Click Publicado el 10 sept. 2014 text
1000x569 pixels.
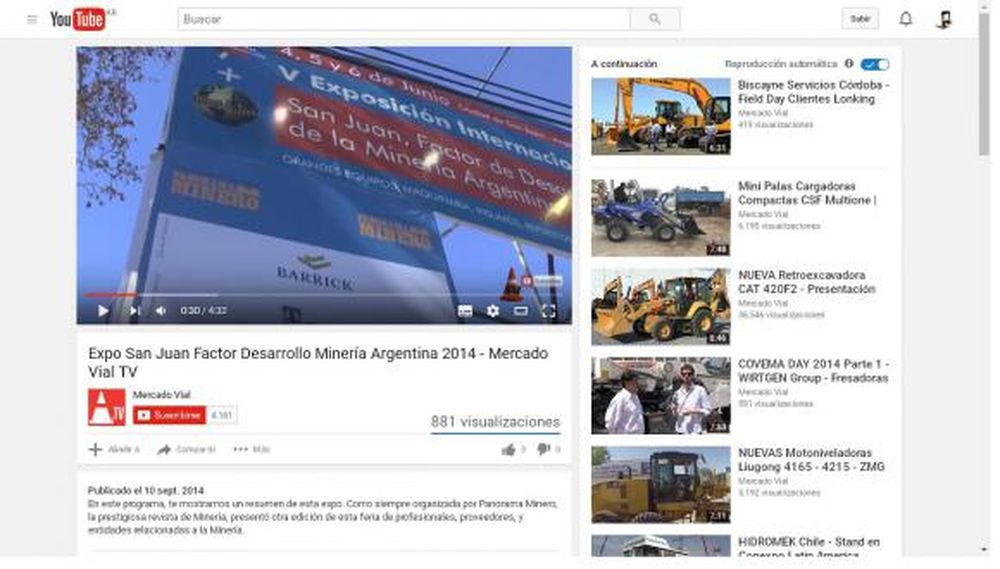146,491
